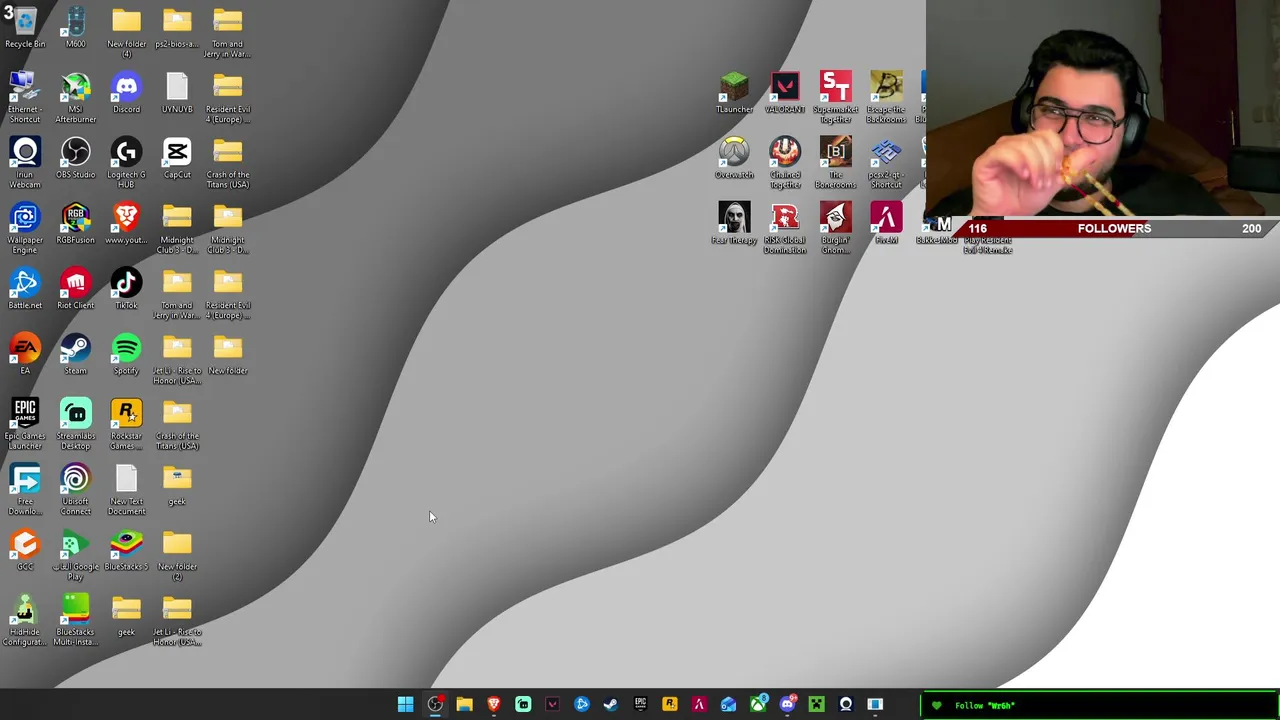Open the Google Play desktop shortcut
1280x720 pixels.
tap(76, 555)
